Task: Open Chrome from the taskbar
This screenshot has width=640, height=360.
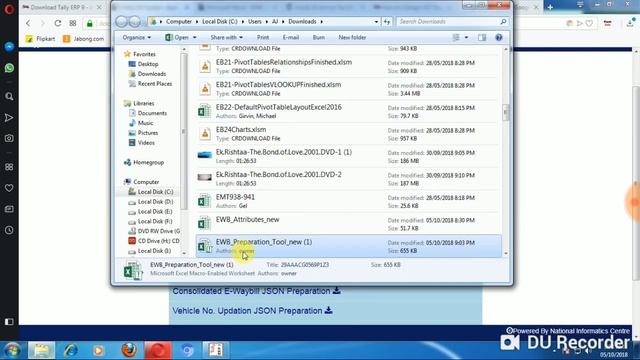Action: point(187,350)
